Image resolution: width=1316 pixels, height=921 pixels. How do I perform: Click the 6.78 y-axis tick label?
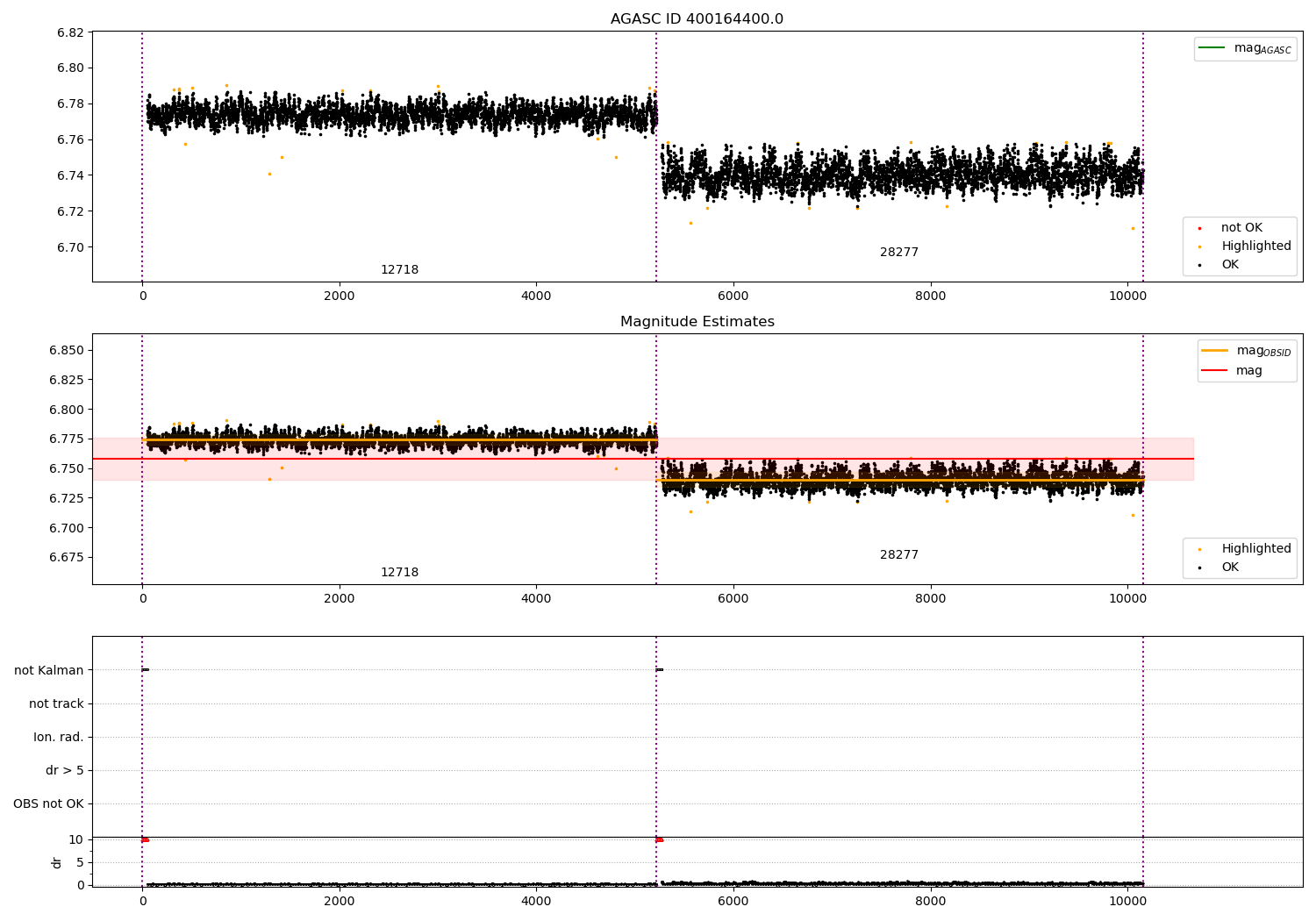pyautogui.click(x=70, y=104)
